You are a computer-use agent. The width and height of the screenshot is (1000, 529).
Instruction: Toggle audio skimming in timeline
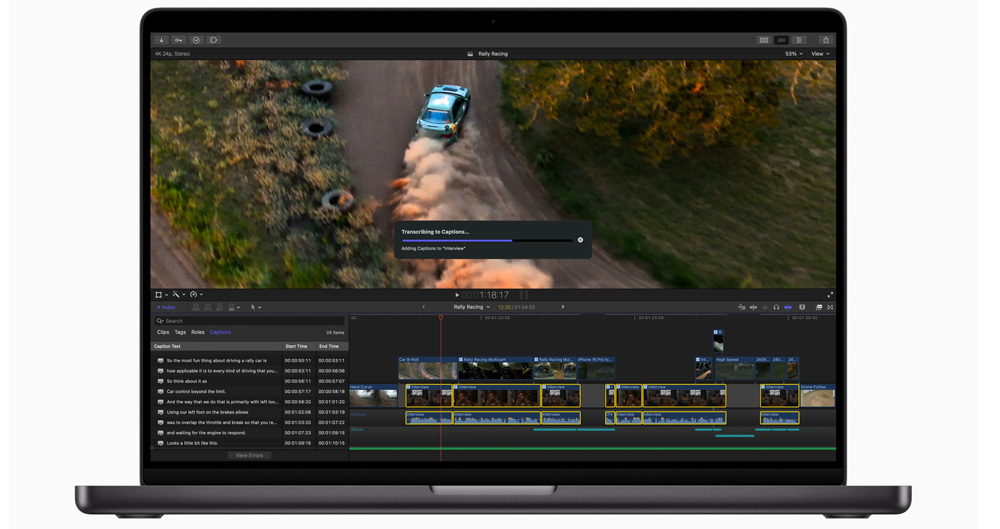coord(753,308)
